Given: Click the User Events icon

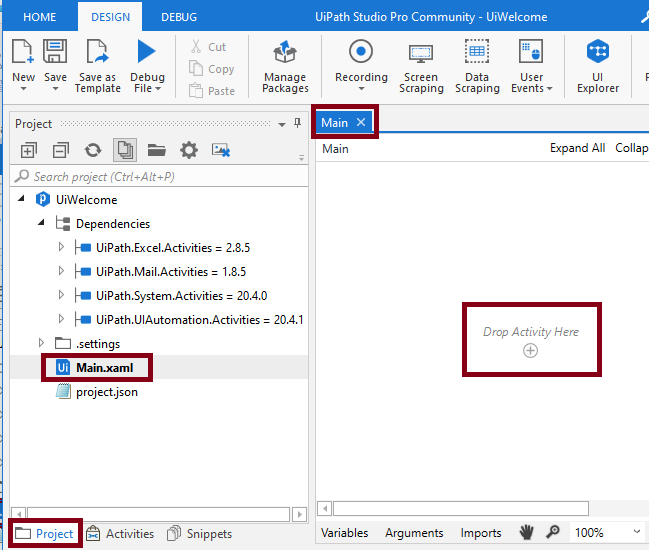Looking at the screenshot, I should tap(531, 51).
